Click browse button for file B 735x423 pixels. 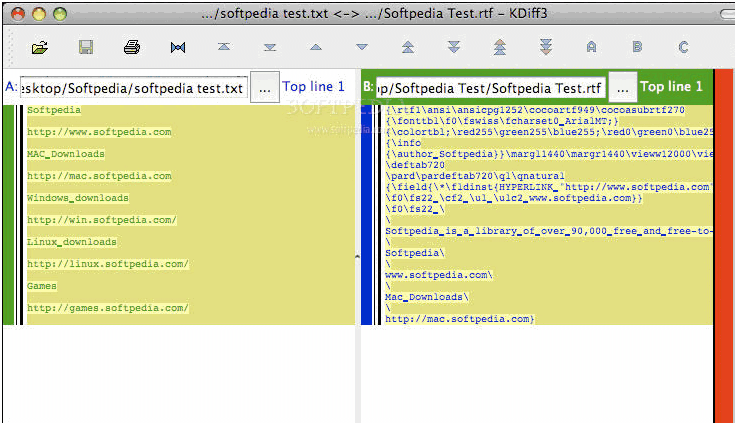622,88
